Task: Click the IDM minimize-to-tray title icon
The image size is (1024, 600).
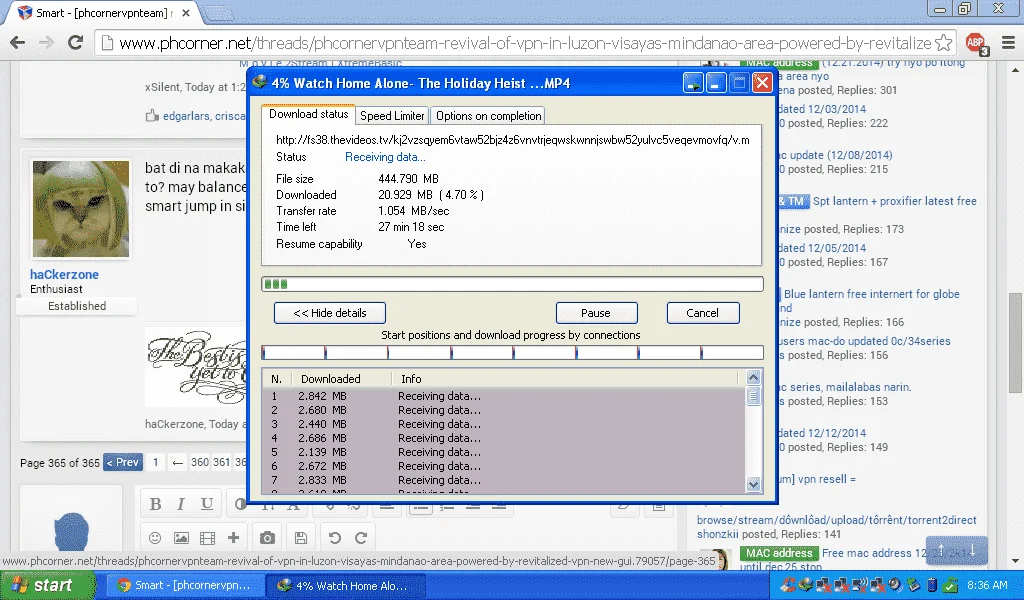Action: pos(693,83)
